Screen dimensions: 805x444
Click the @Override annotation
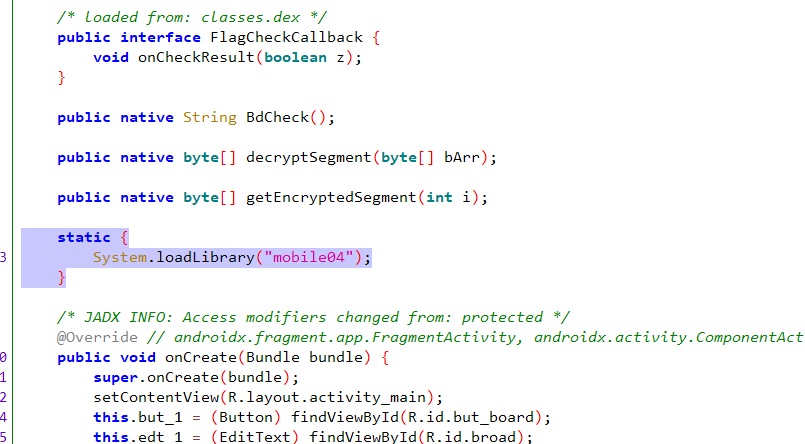point(97,338)
